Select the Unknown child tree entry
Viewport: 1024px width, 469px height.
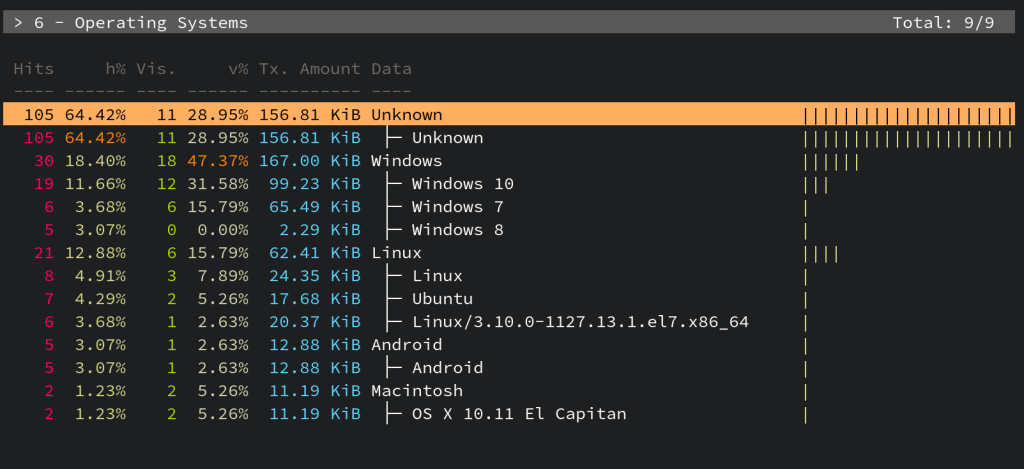click(447, 138)
